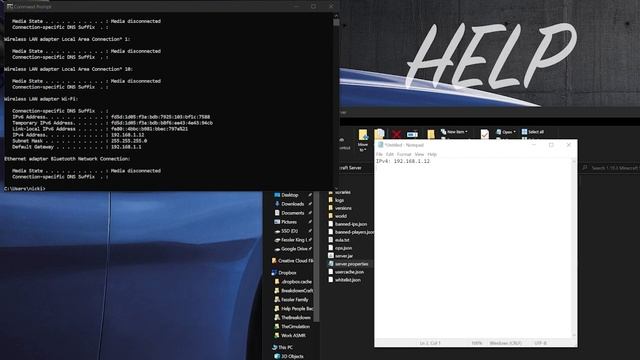Select banned-players.json file
Screen dimensions: 640x360
pos(354,232)
